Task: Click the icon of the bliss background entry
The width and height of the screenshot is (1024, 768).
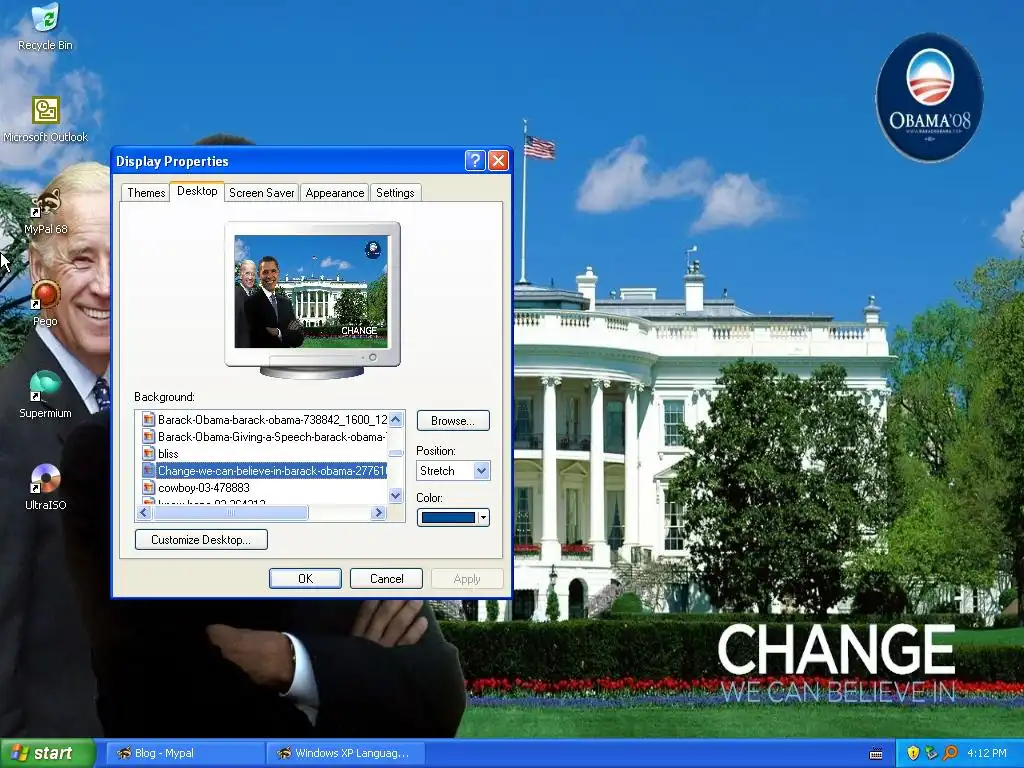Action: (149, 454)
